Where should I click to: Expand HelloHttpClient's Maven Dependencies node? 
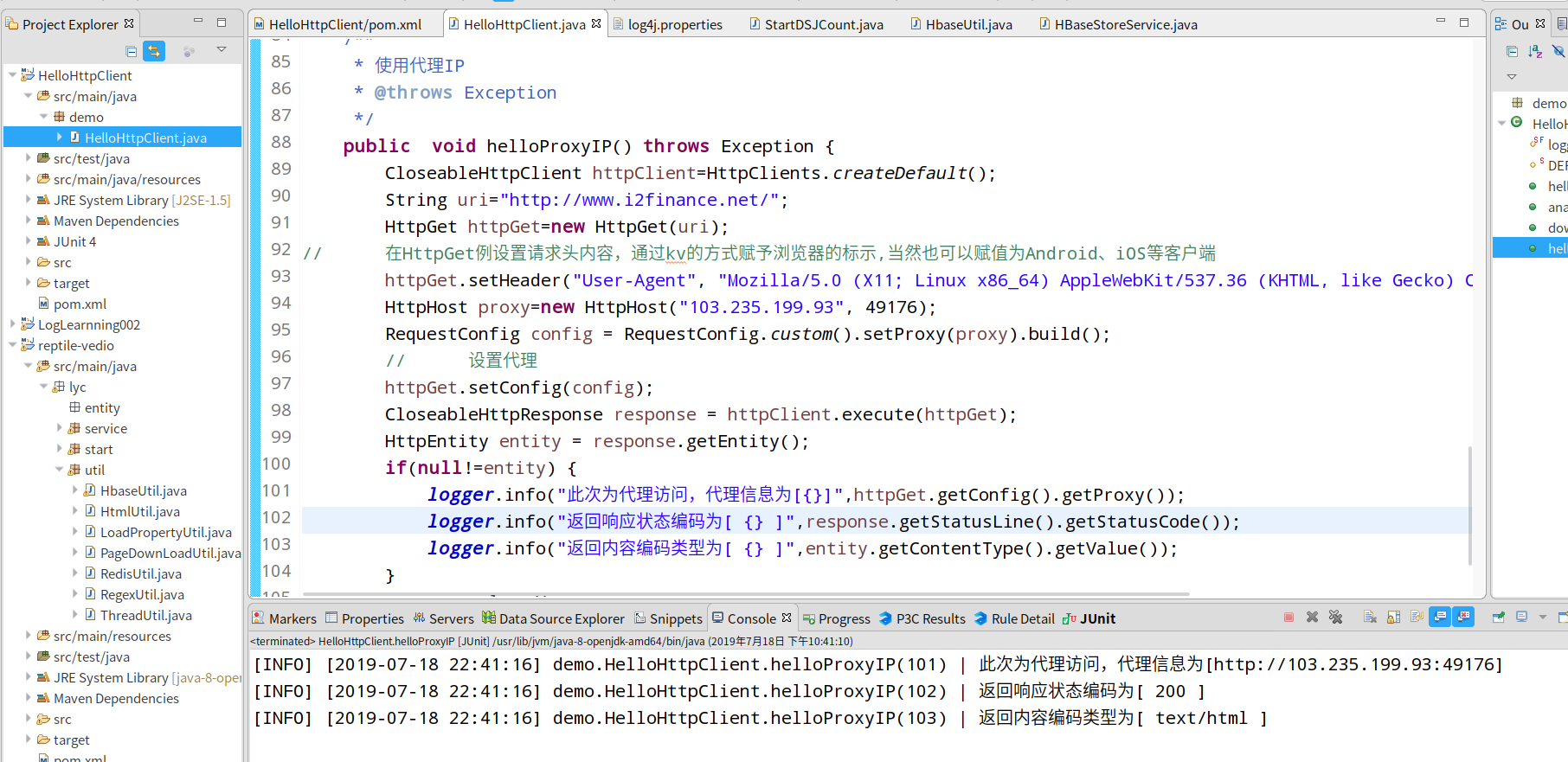pos(28,221)
